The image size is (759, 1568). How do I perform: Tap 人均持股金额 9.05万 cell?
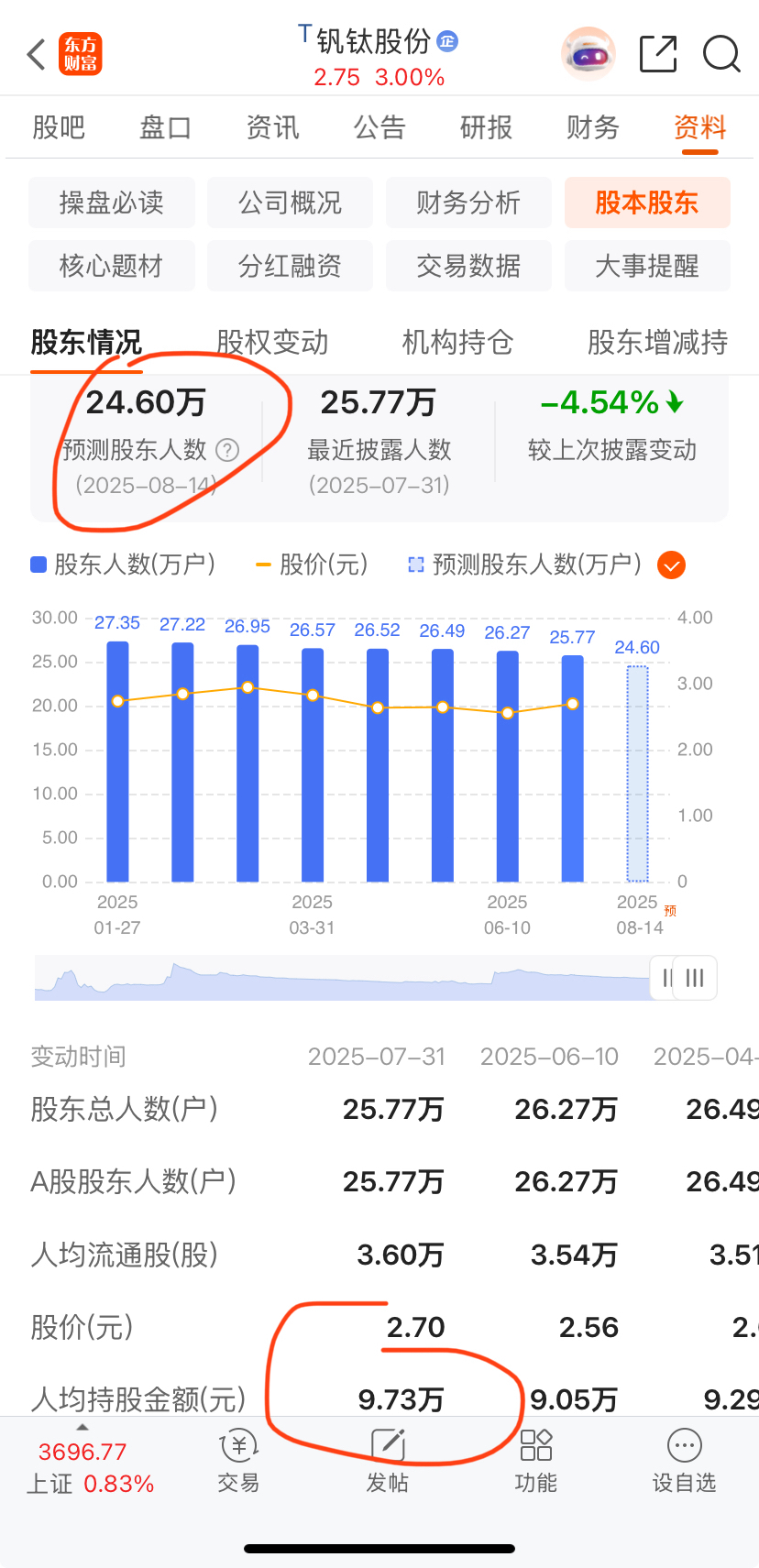(x=574, y=1399)
